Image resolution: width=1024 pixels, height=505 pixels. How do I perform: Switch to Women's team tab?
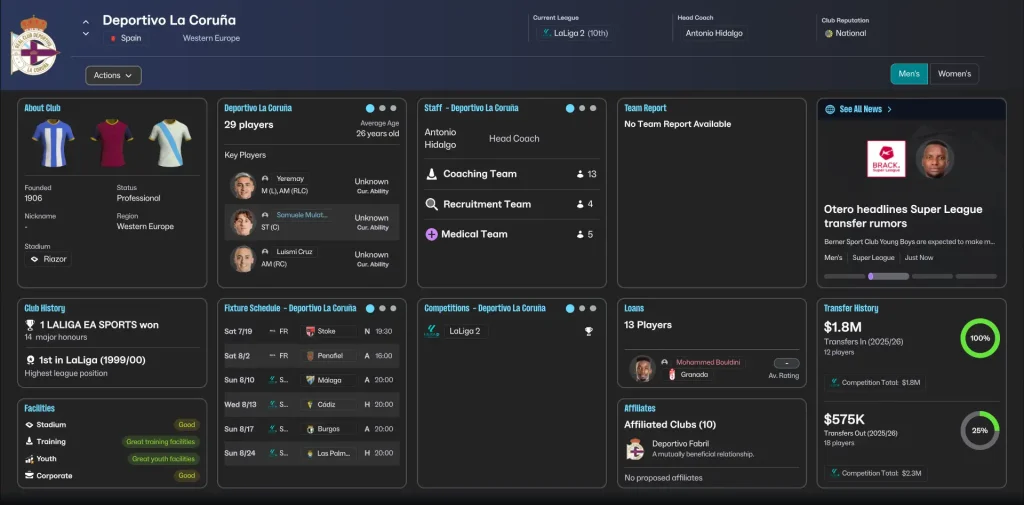point(954,74)
